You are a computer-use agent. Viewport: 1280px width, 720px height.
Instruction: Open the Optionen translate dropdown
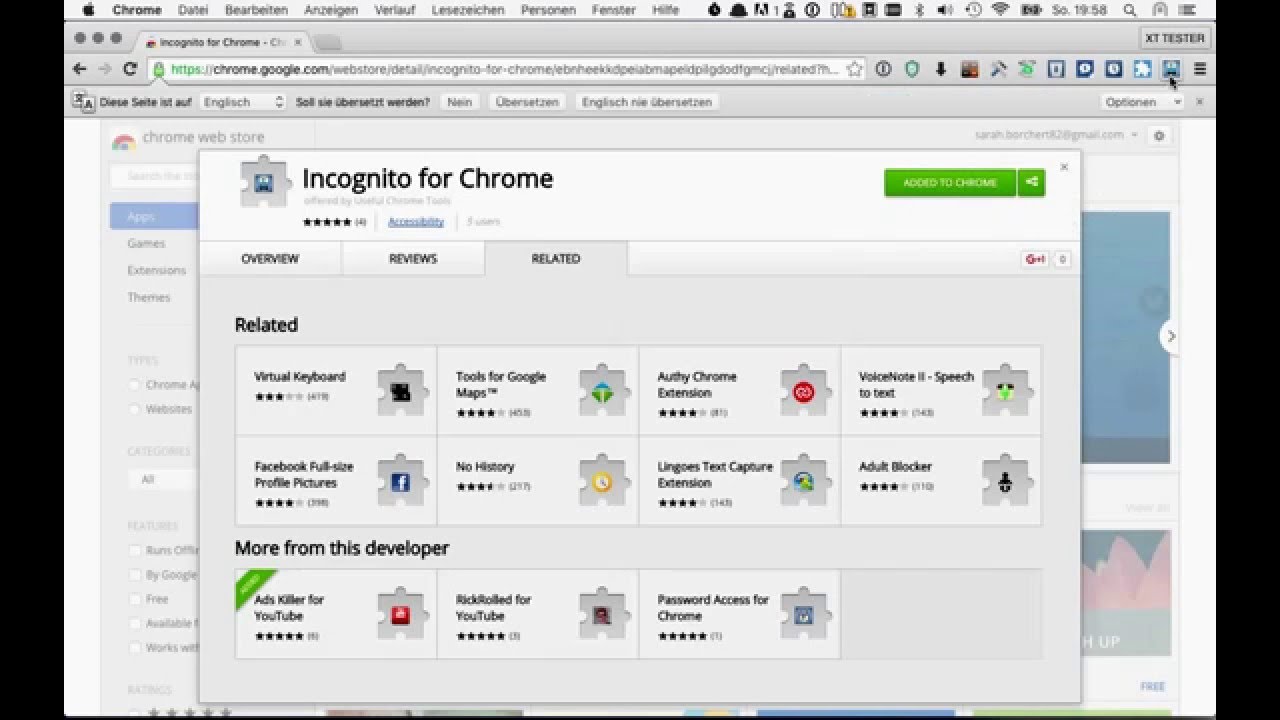tap(1143, 102)
